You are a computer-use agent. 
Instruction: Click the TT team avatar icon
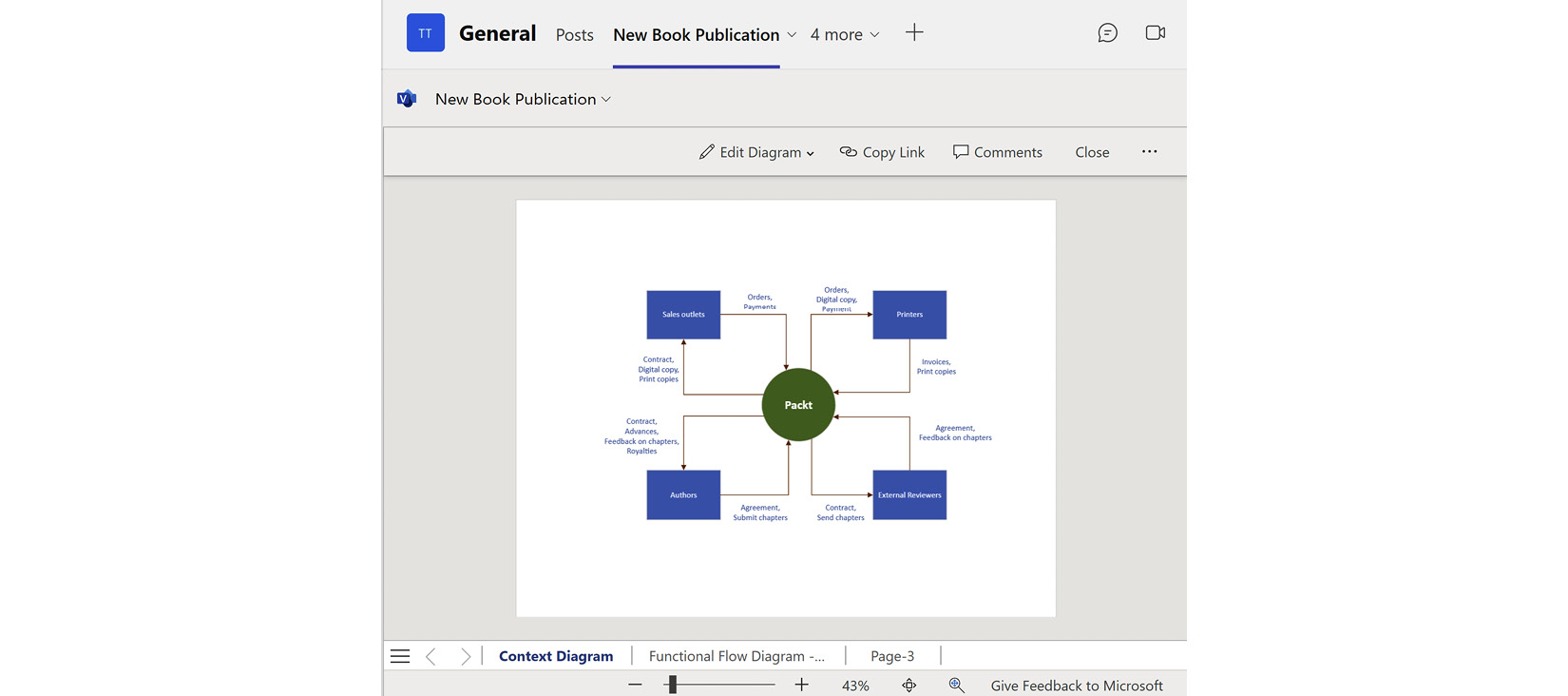pos(426,33)
